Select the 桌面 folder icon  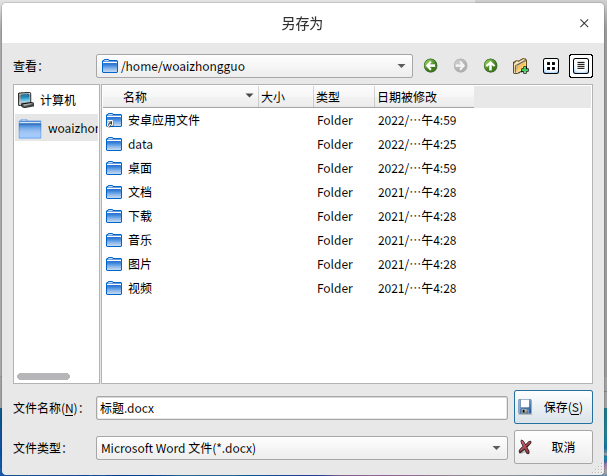click(x=114, y=168)
